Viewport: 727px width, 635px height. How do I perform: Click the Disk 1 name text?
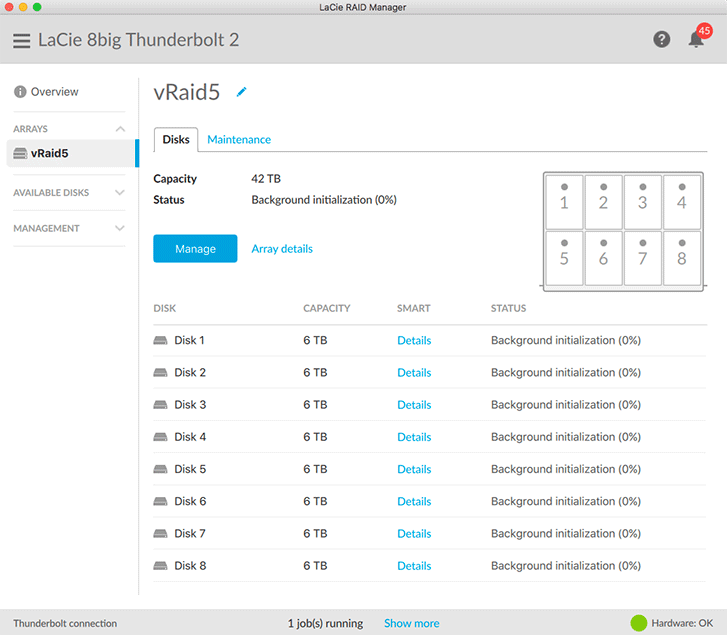[189, 340]
